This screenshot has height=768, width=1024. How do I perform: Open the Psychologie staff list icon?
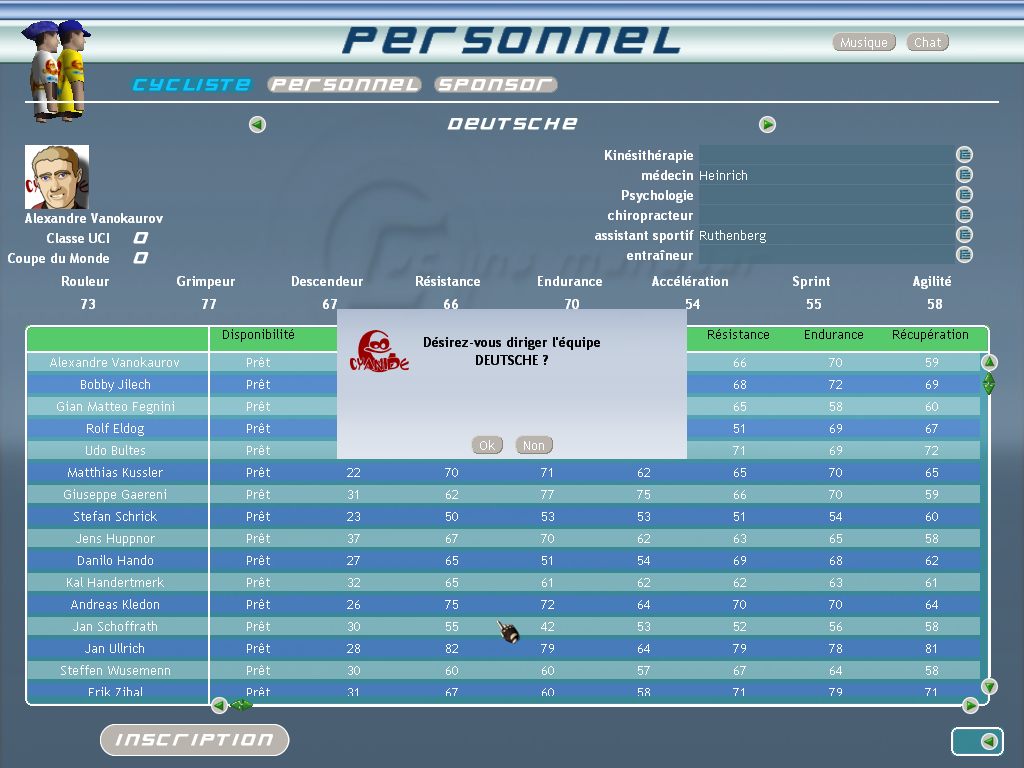(x=964, y=195)
